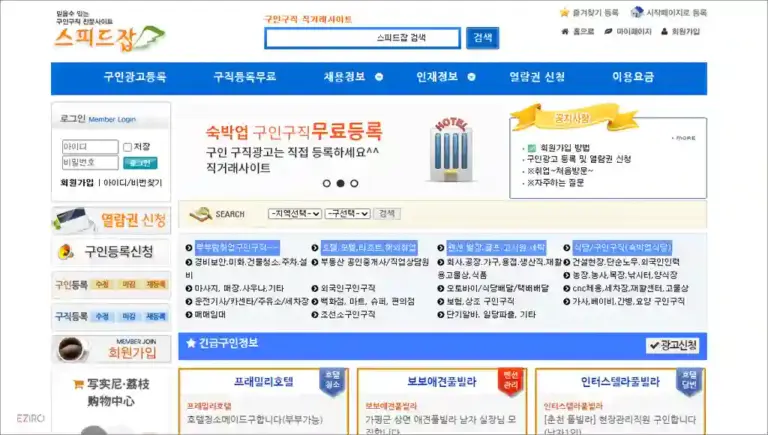Click the star icon beside 긴급구인정보

tap(191, 343)
